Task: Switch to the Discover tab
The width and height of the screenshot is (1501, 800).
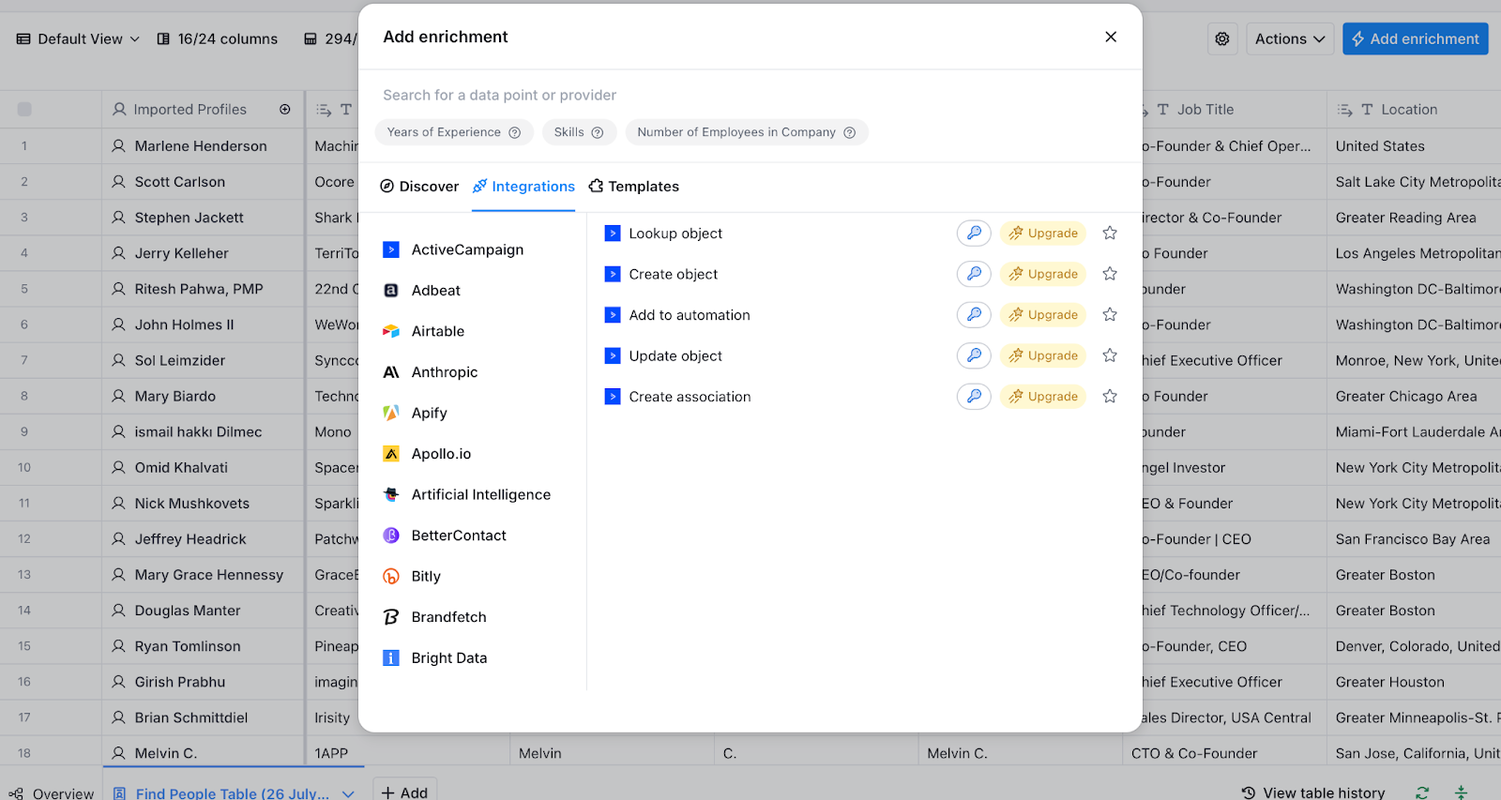Action: [419, 186]
